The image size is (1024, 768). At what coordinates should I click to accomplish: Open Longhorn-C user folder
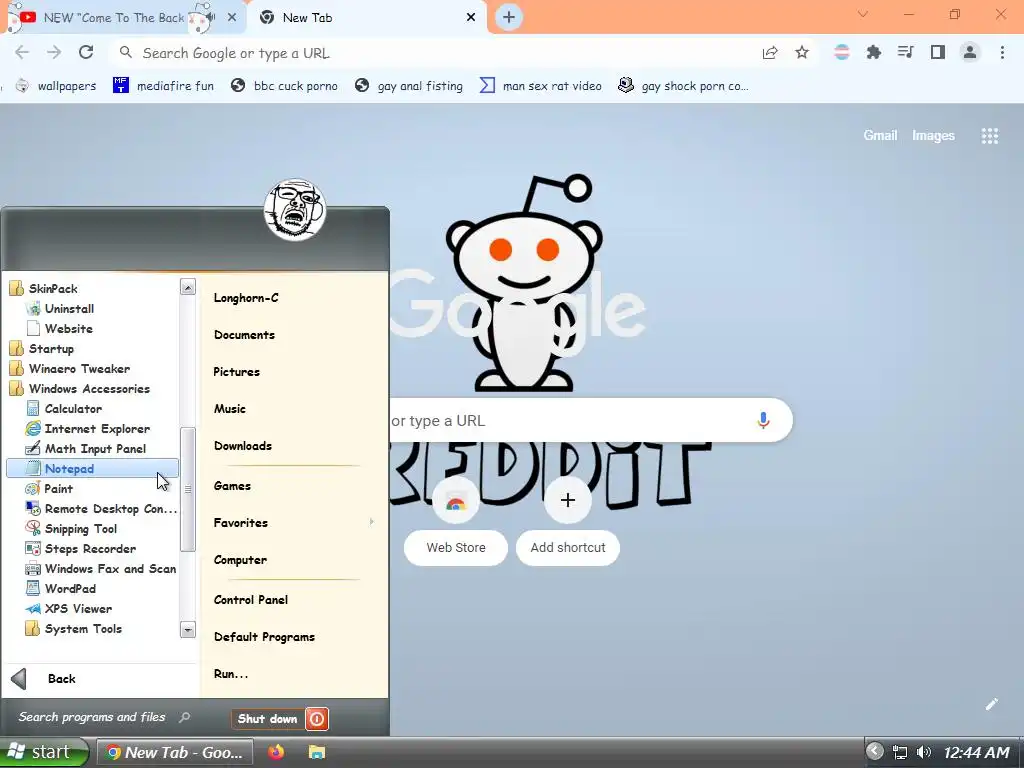click(246, 298)
